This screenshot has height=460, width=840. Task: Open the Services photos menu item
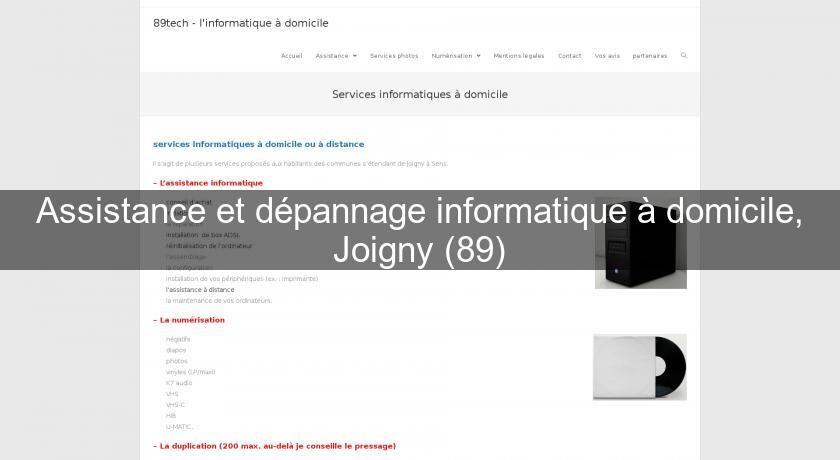[x=394, y=56]
